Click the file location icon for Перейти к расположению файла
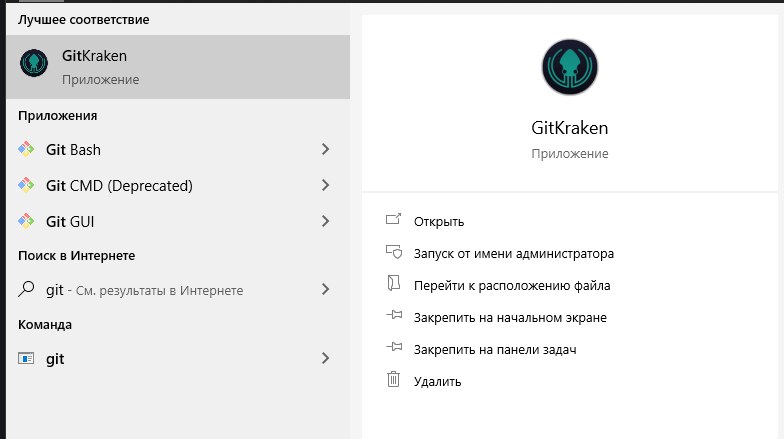784x439 pixels. (x=394, y=283)
